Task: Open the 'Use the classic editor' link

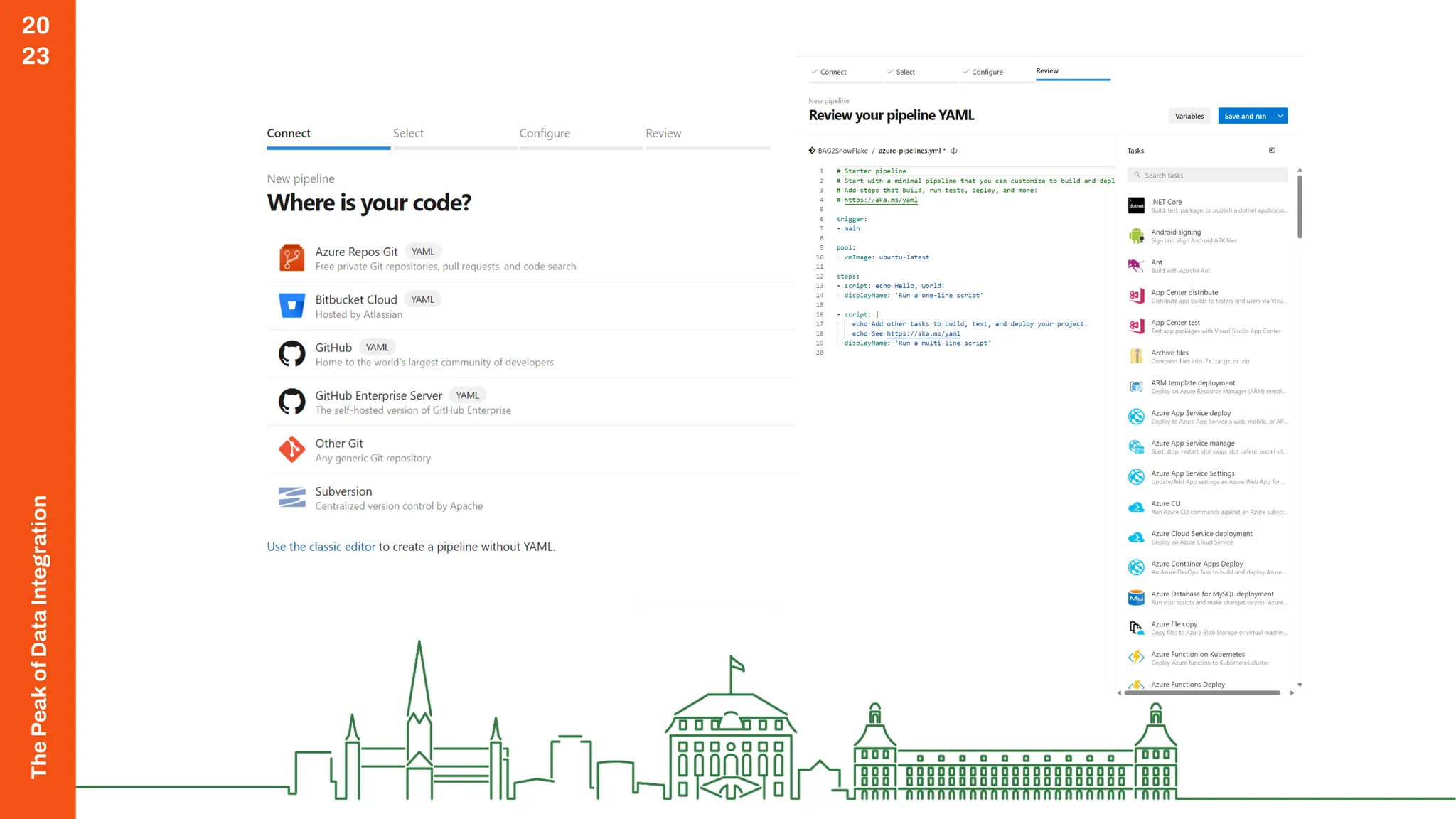Action: click(321, 547)
